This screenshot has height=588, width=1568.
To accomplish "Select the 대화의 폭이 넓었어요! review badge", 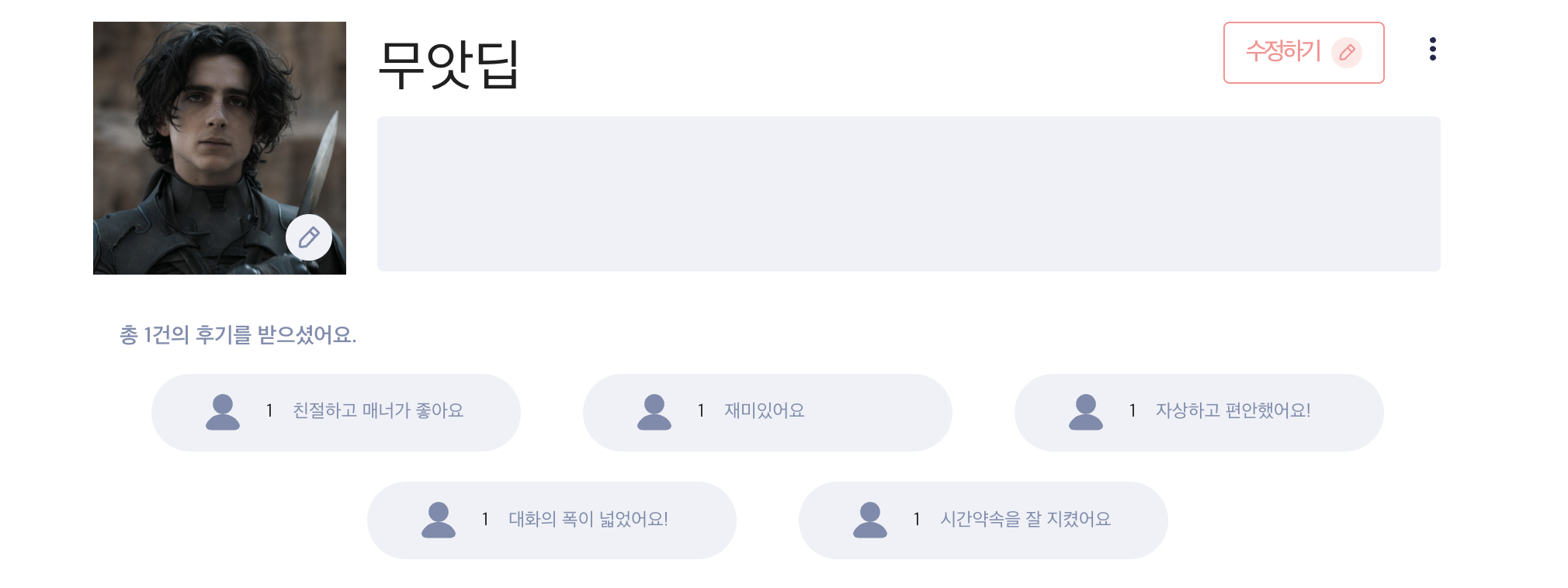I will click(x=552, y=521).
